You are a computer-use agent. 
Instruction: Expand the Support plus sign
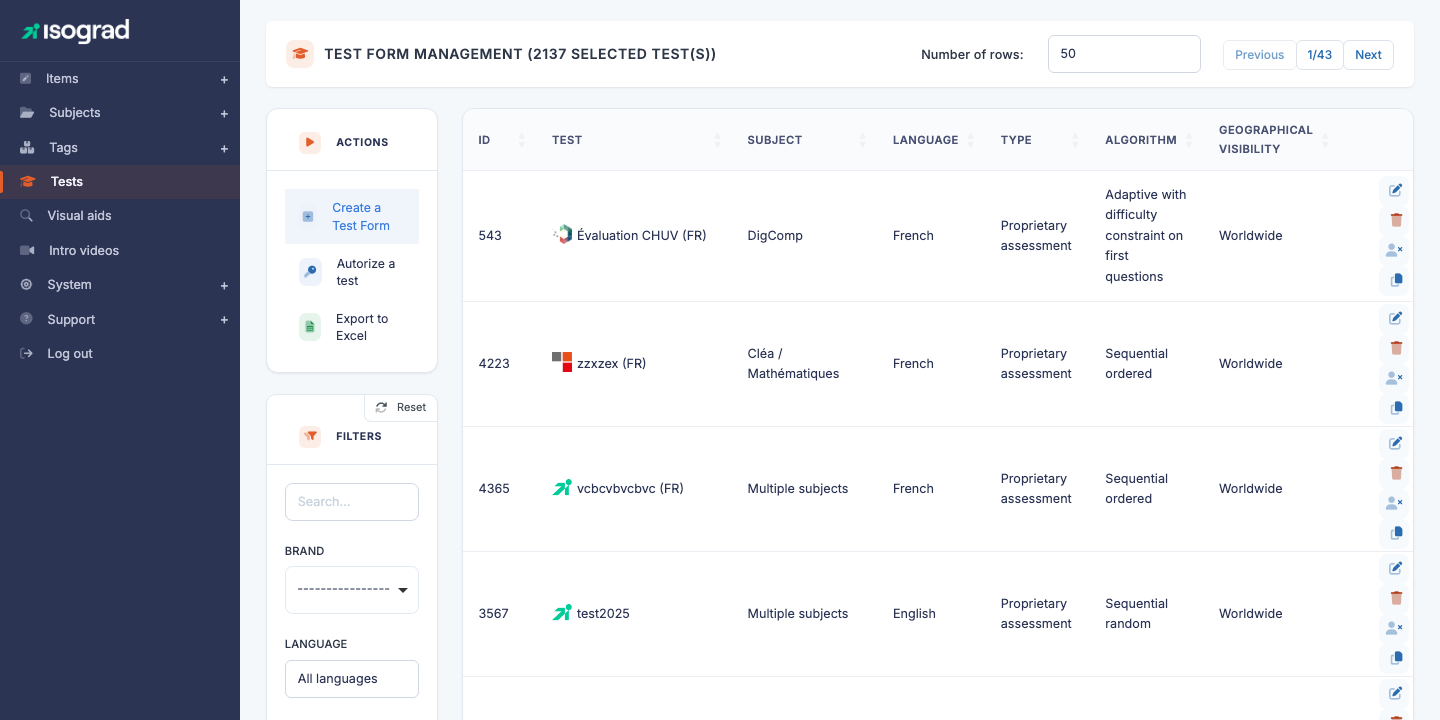click(224, 320)
